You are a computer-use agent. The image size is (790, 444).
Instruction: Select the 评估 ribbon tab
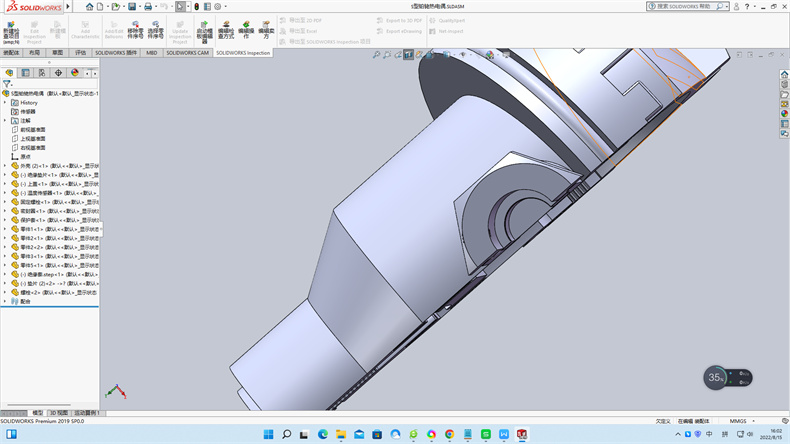(x=81, y=52)
